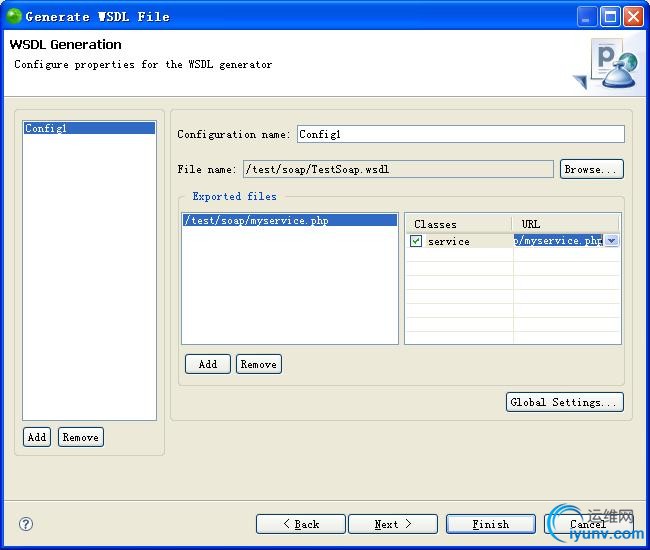
Task: Click the green app icon in title bar
Action: click(14, 16)
